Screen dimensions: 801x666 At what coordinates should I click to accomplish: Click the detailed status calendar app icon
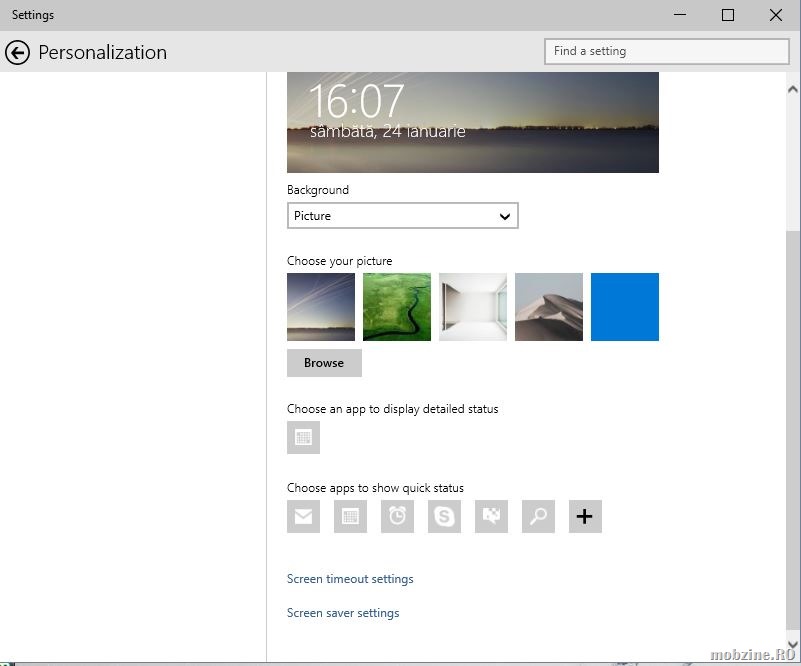tap(303, 437)
